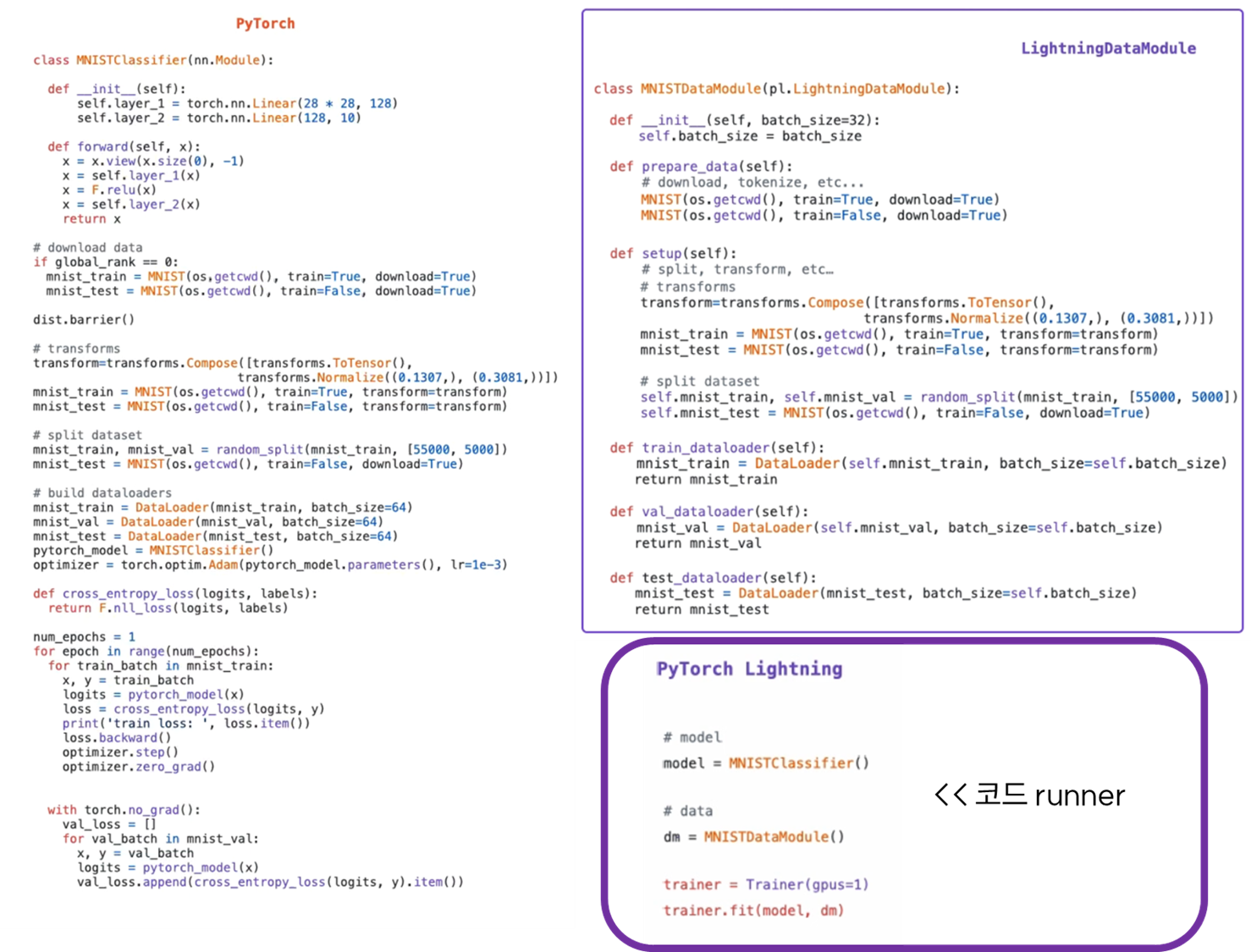Viewport: 1251px width, 952px height.
Task: Click the "return mnist_train" statement
Action: pos(706,480)
